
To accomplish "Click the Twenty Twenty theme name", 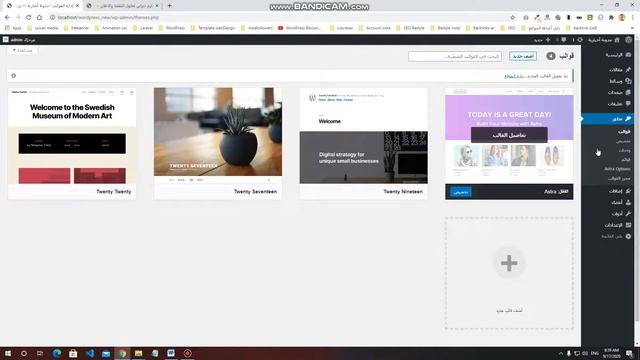I will pos(113,191).
